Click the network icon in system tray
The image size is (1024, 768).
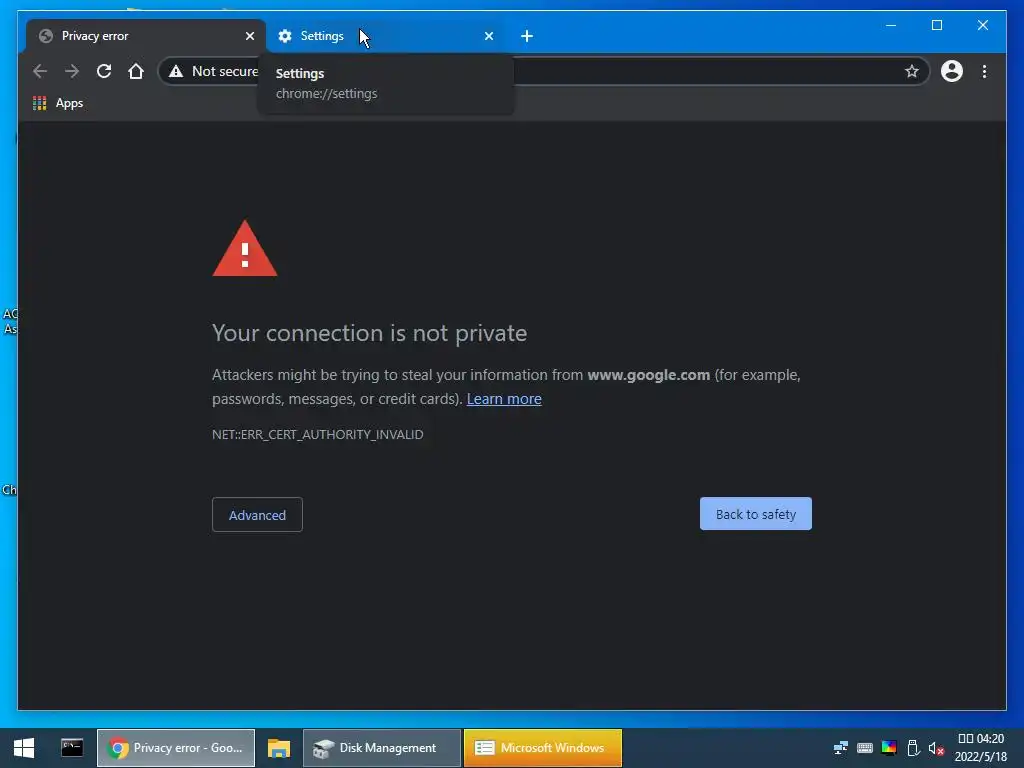click(840, 748)
